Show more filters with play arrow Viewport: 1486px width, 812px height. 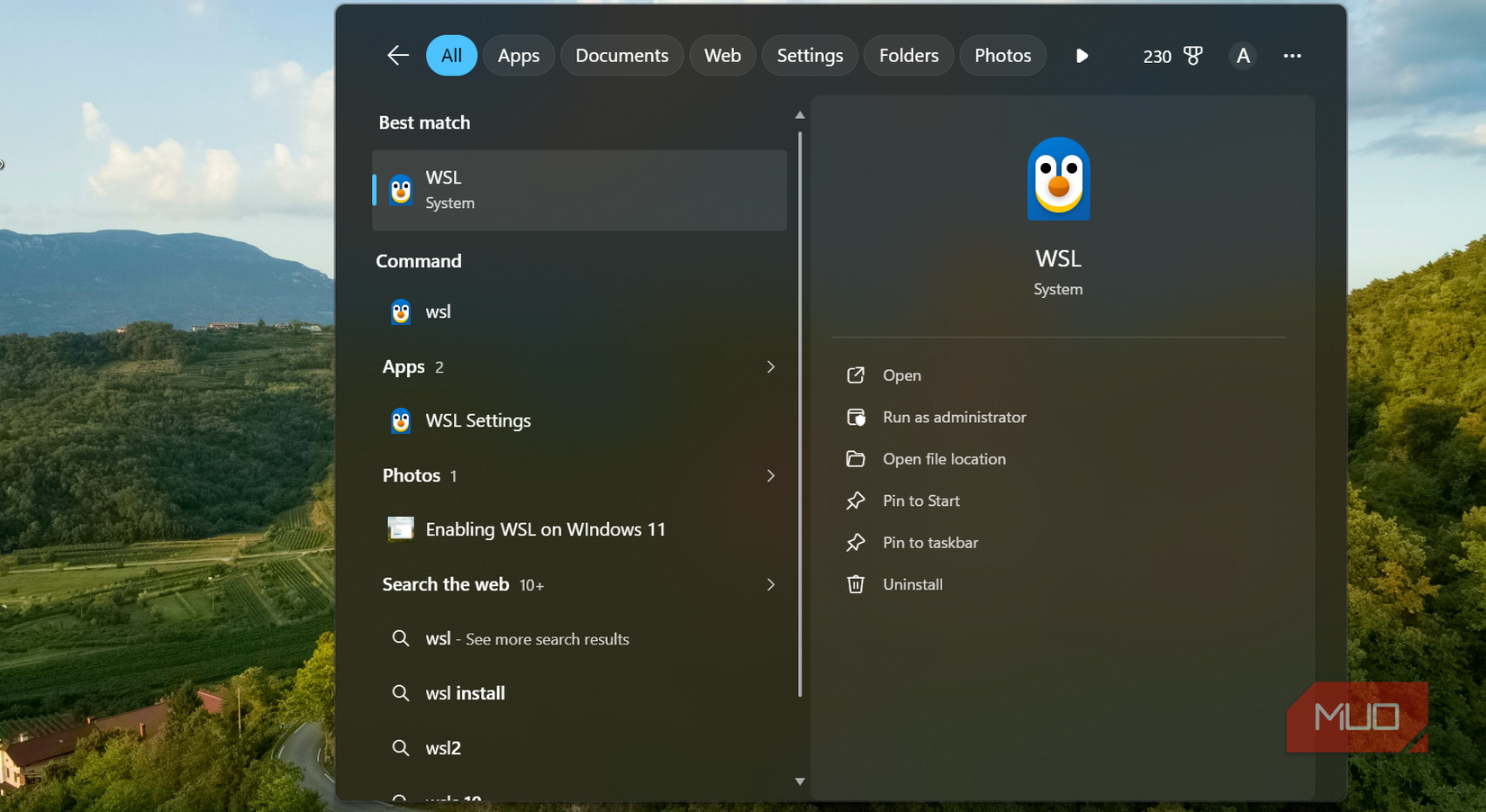[x=1082, y=56]
